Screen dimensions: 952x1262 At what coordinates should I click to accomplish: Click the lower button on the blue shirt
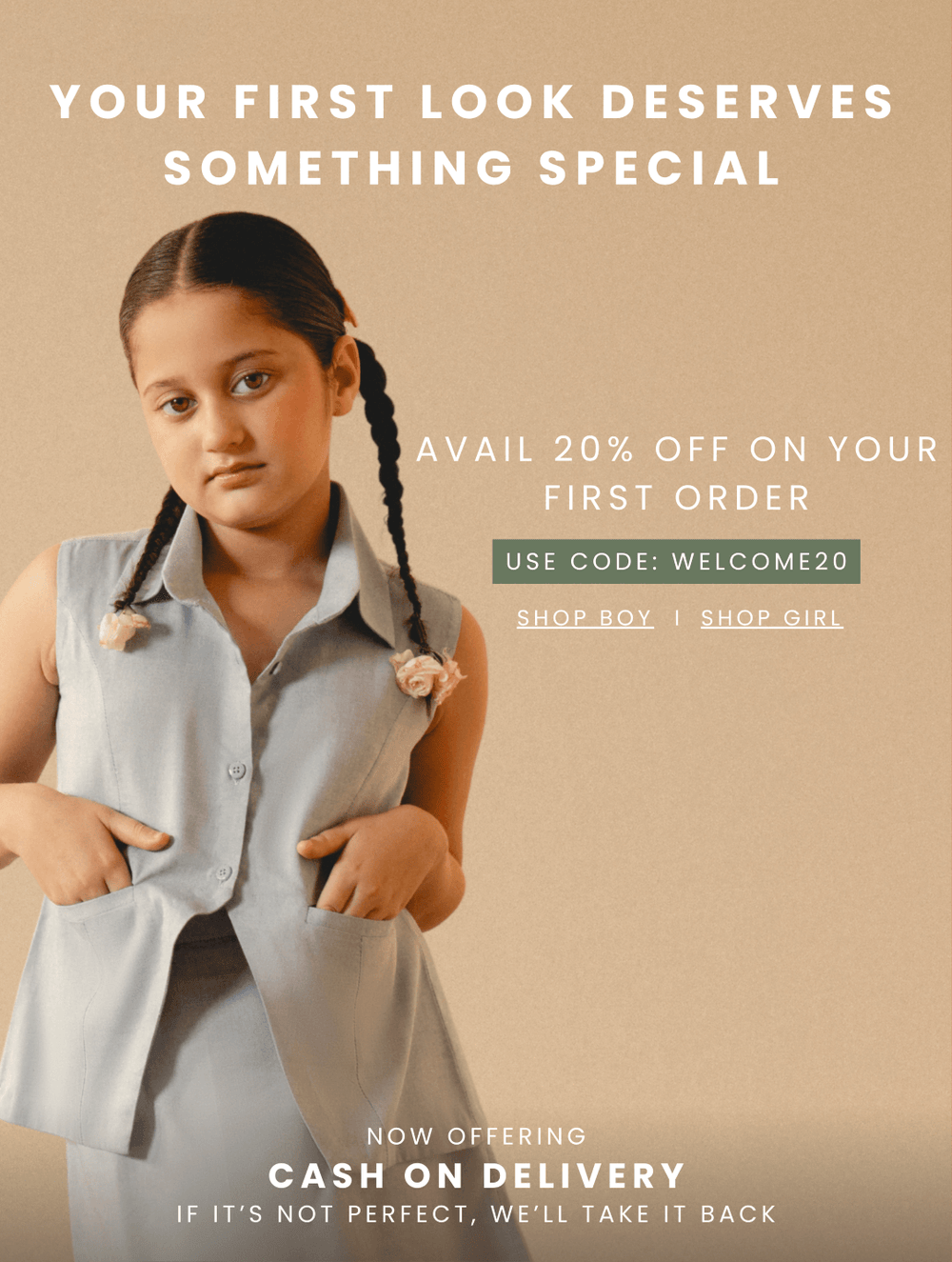pos(223,872)
